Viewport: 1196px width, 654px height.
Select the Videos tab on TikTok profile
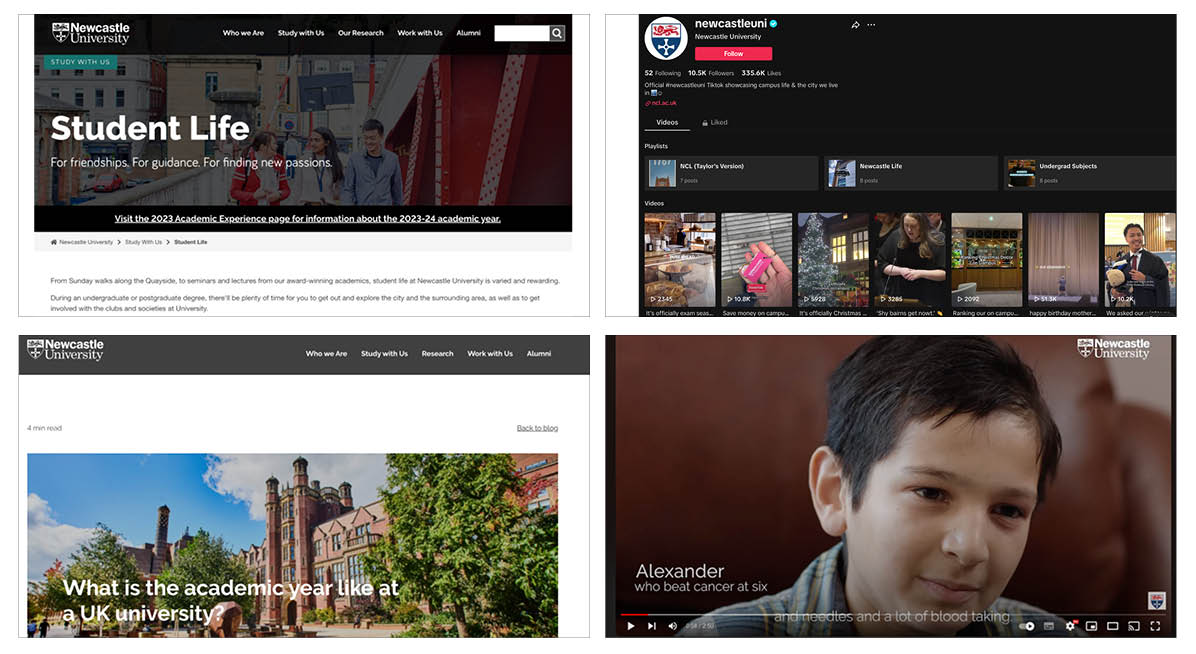click(667, 122)
